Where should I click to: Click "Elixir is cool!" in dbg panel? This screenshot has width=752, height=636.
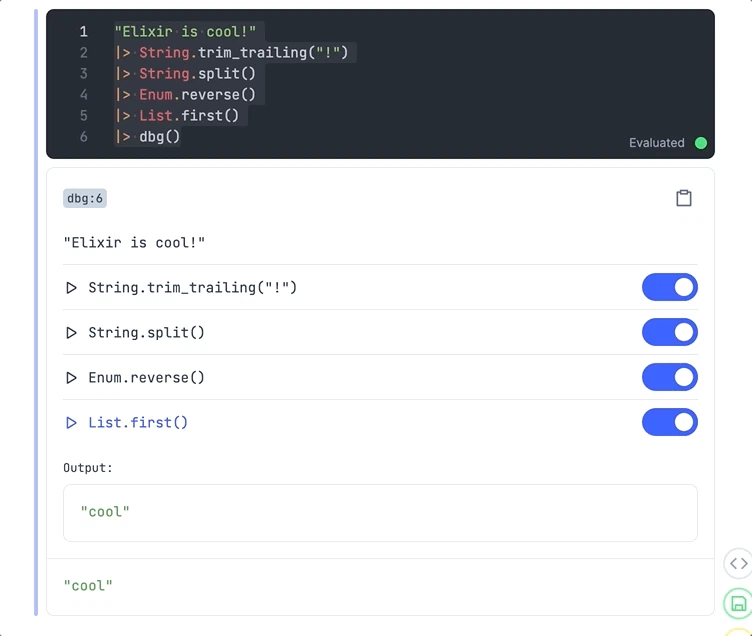tap(134, 243)
